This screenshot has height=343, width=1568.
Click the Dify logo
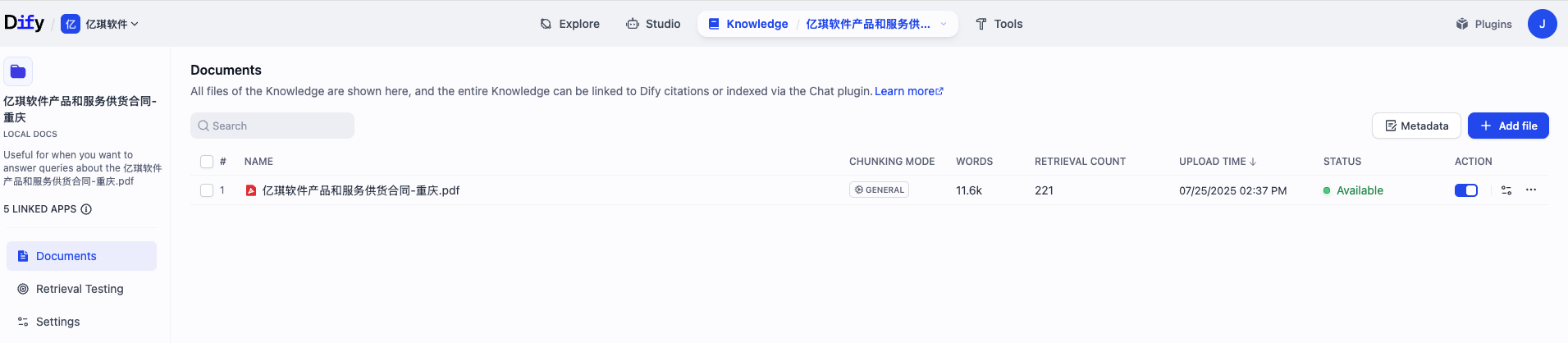[x=24, y=23]
